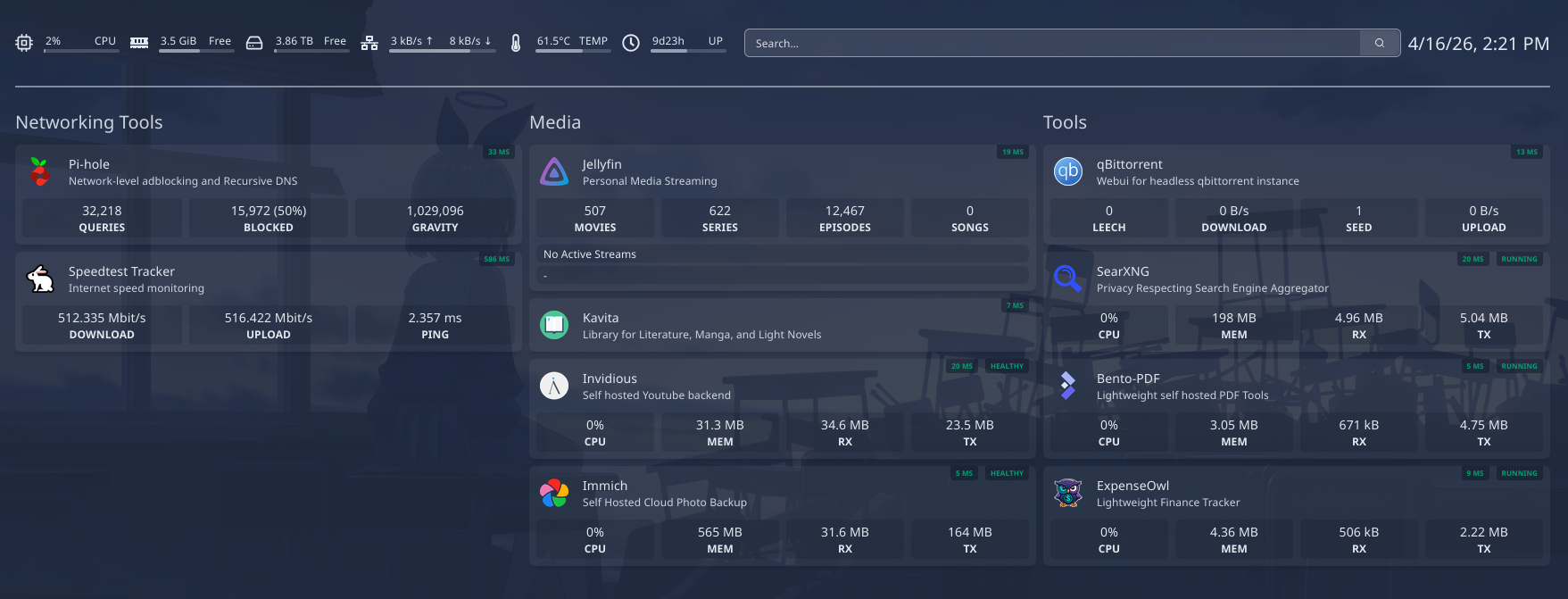Image resolution: width=1568 pixels, height=599 pixels.
Task: Click the 3.5 GiB Free memory bar
Action: pyautogui.click(x=196, y=51)
